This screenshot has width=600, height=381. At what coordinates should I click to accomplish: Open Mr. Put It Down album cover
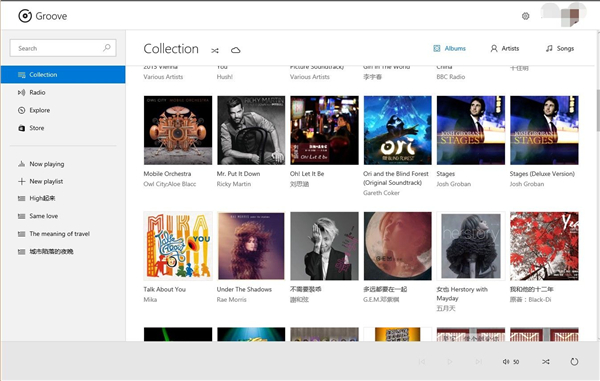[251, 130]
